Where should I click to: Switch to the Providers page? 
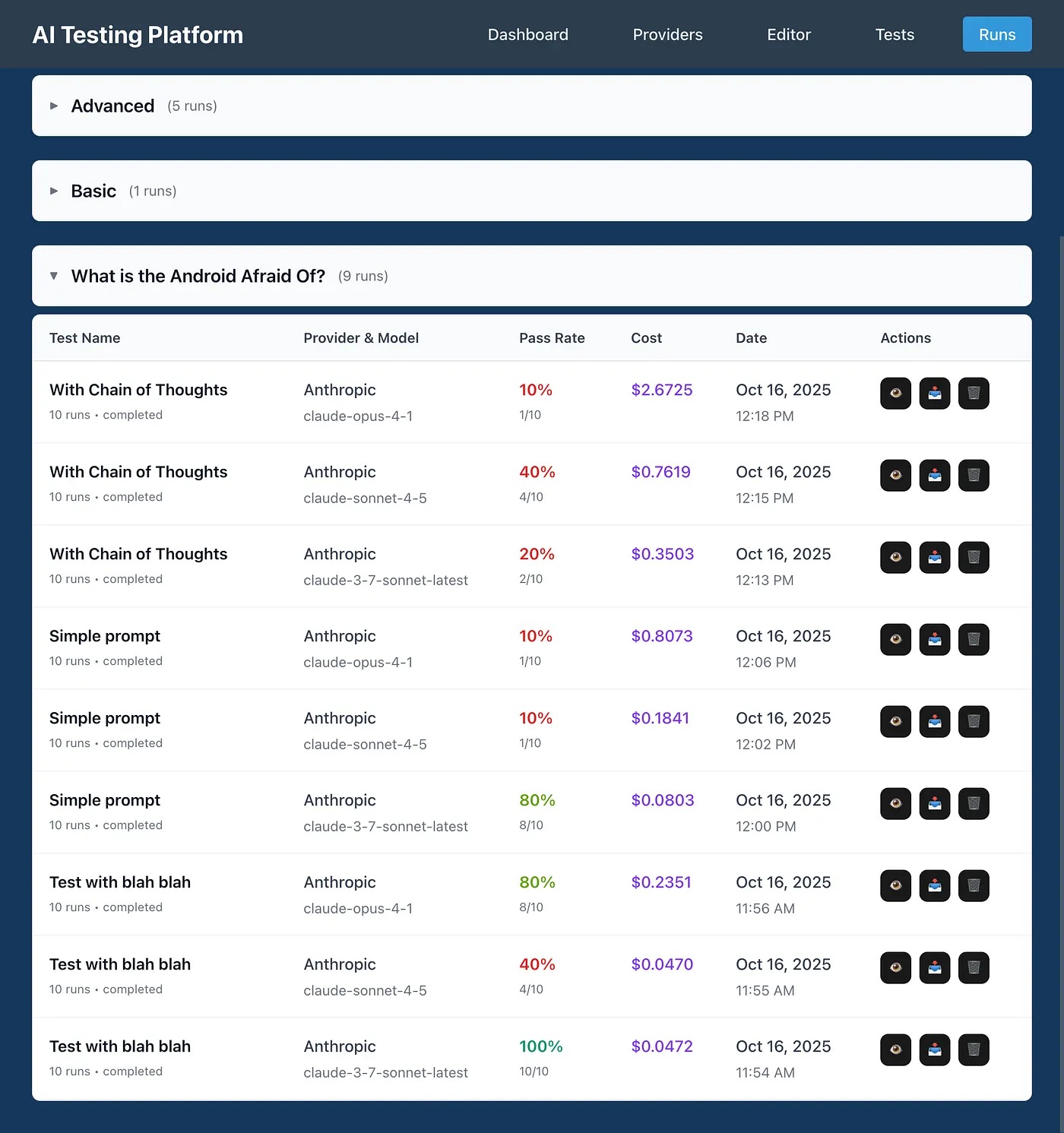(x=667, y=35)
